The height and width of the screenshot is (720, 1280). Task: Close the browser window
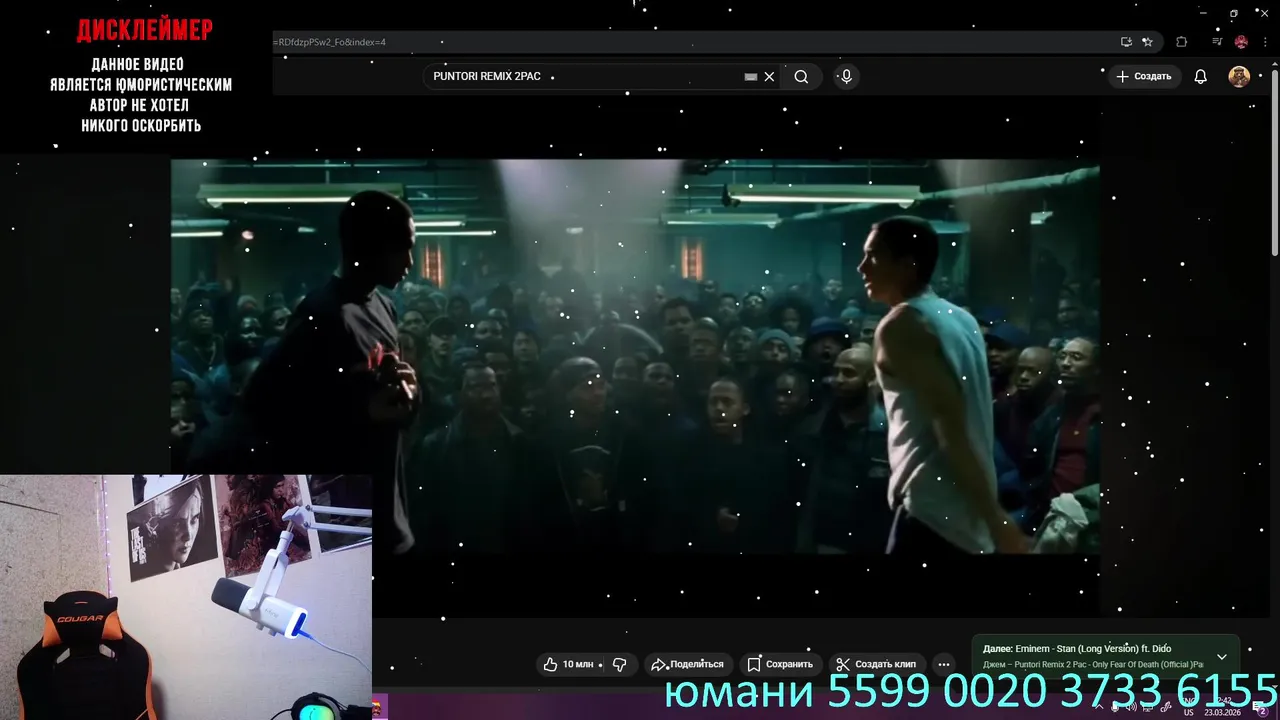click(x=1264, y=13)
